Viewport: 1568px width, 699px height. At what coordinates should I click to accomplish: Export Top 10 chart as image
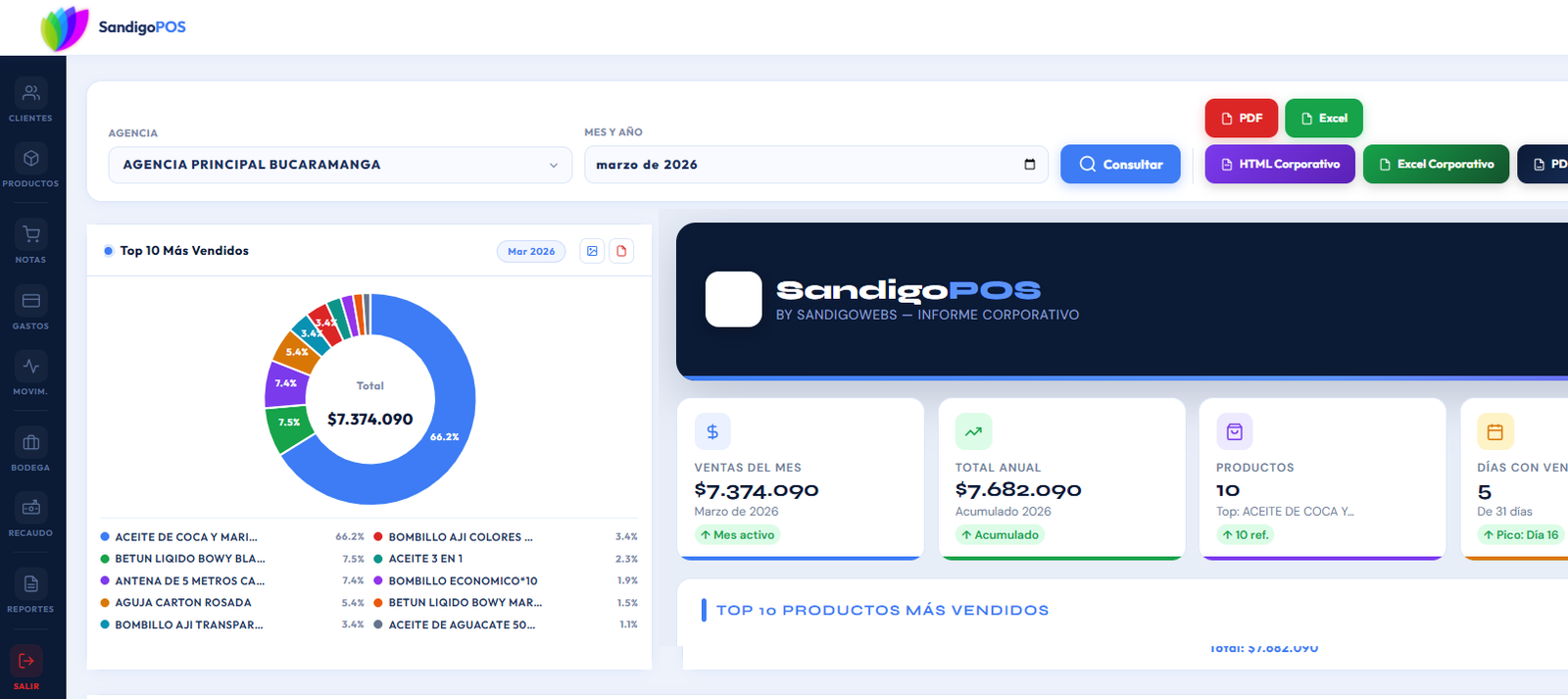point(592,251)
